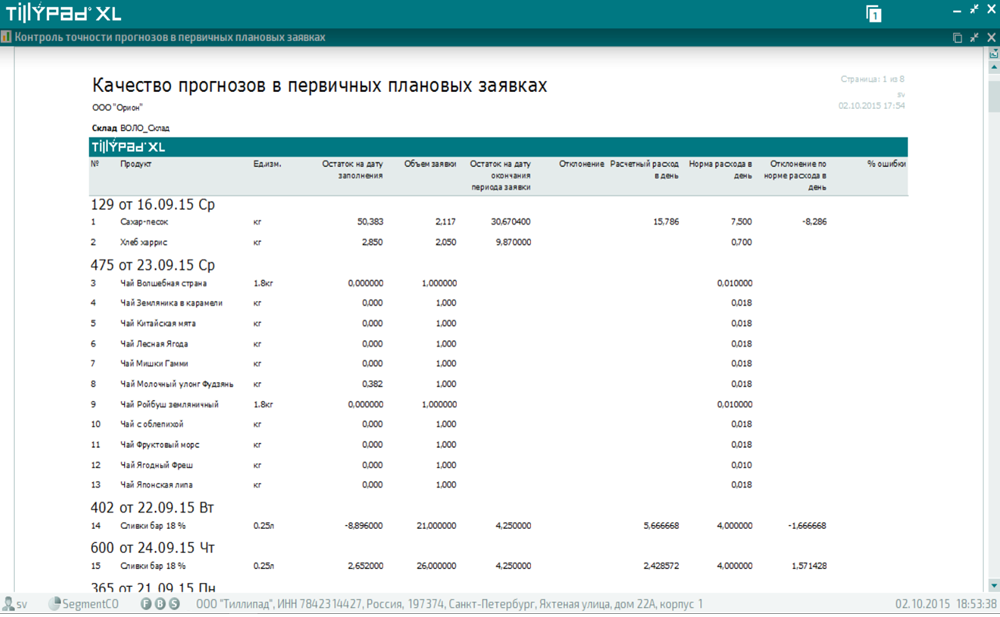
Task: Click the first round status indicator icon
Action: [146, 604]
